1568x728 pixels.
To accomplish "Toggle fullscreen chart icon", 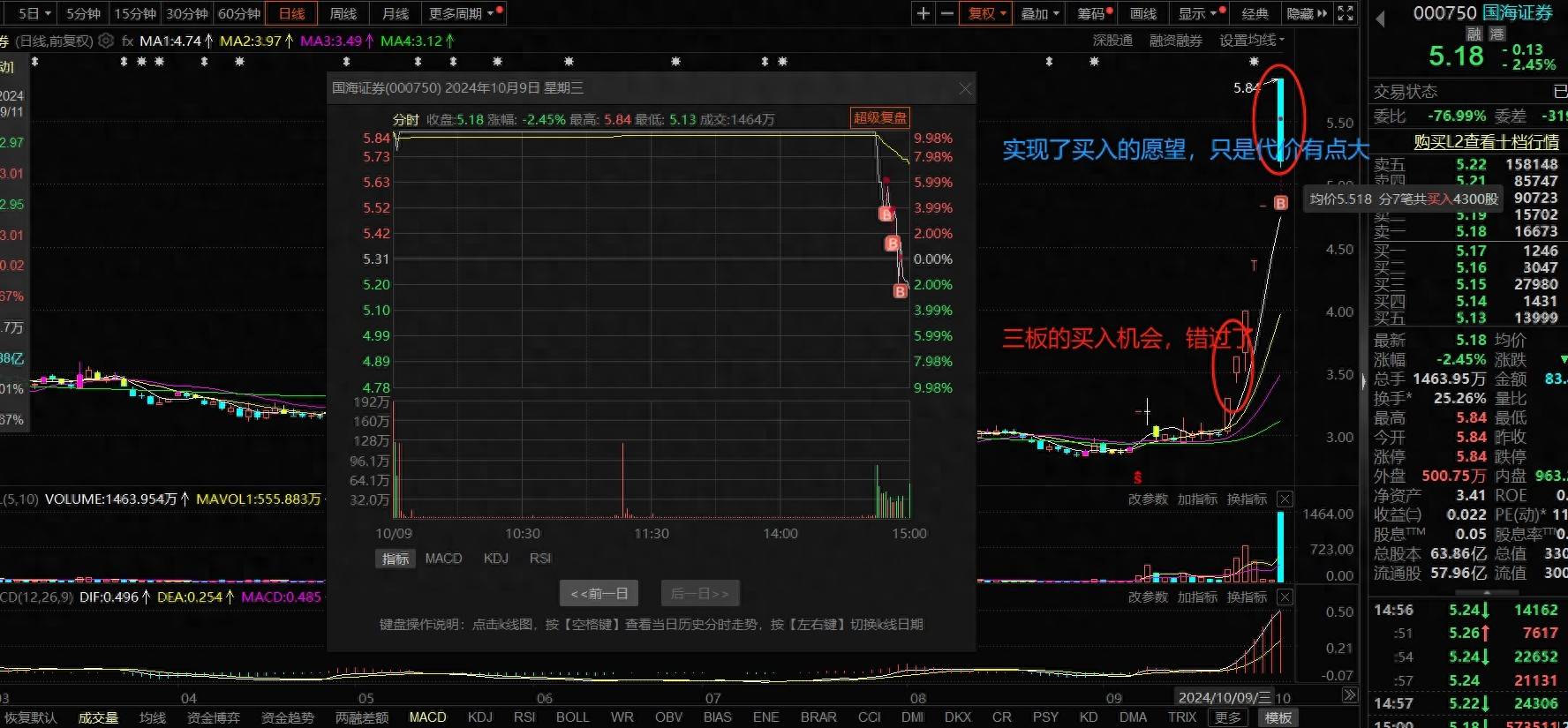I will pos(1346,13).
